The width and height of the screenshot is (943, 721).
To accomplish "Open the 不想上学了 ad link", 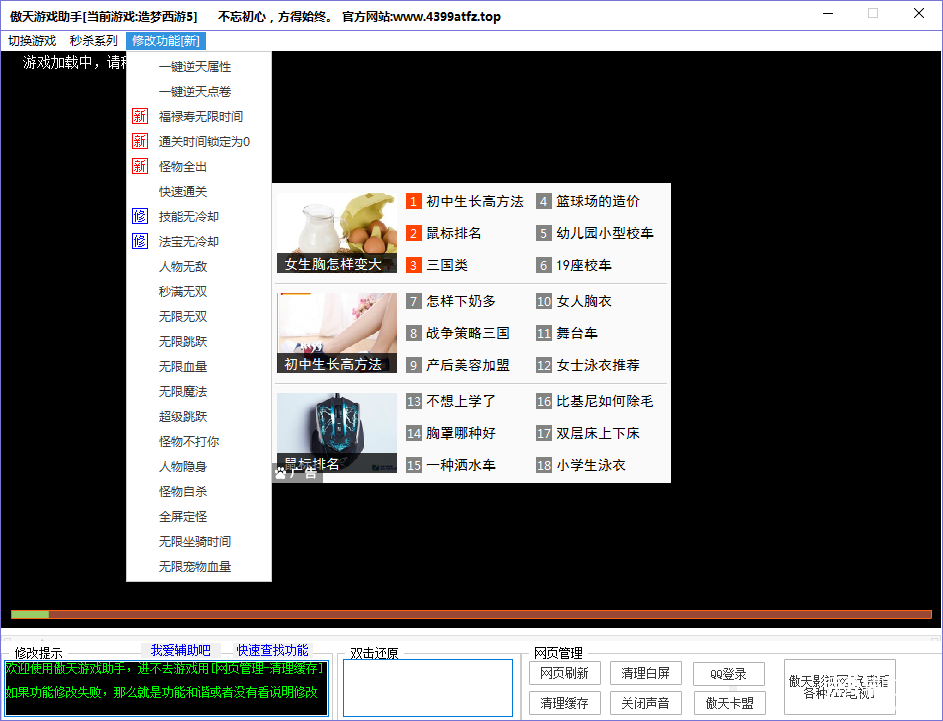I will click(461, 401).
